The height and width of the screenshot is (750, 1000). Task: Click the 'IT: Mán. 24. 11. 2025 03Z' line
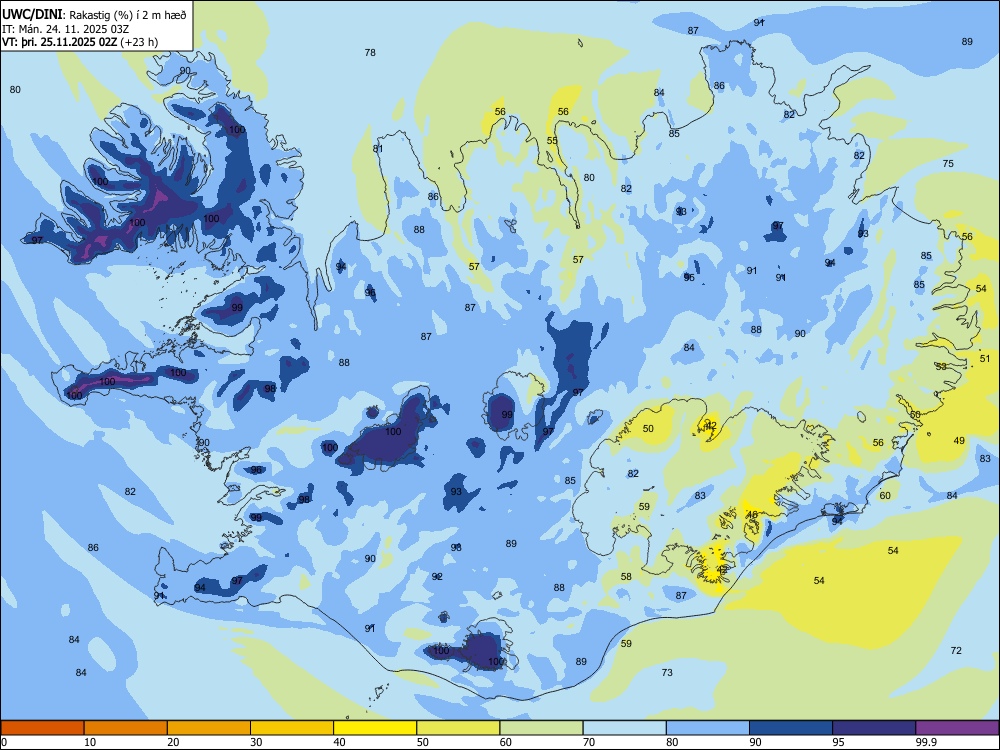tap(64, 29)
